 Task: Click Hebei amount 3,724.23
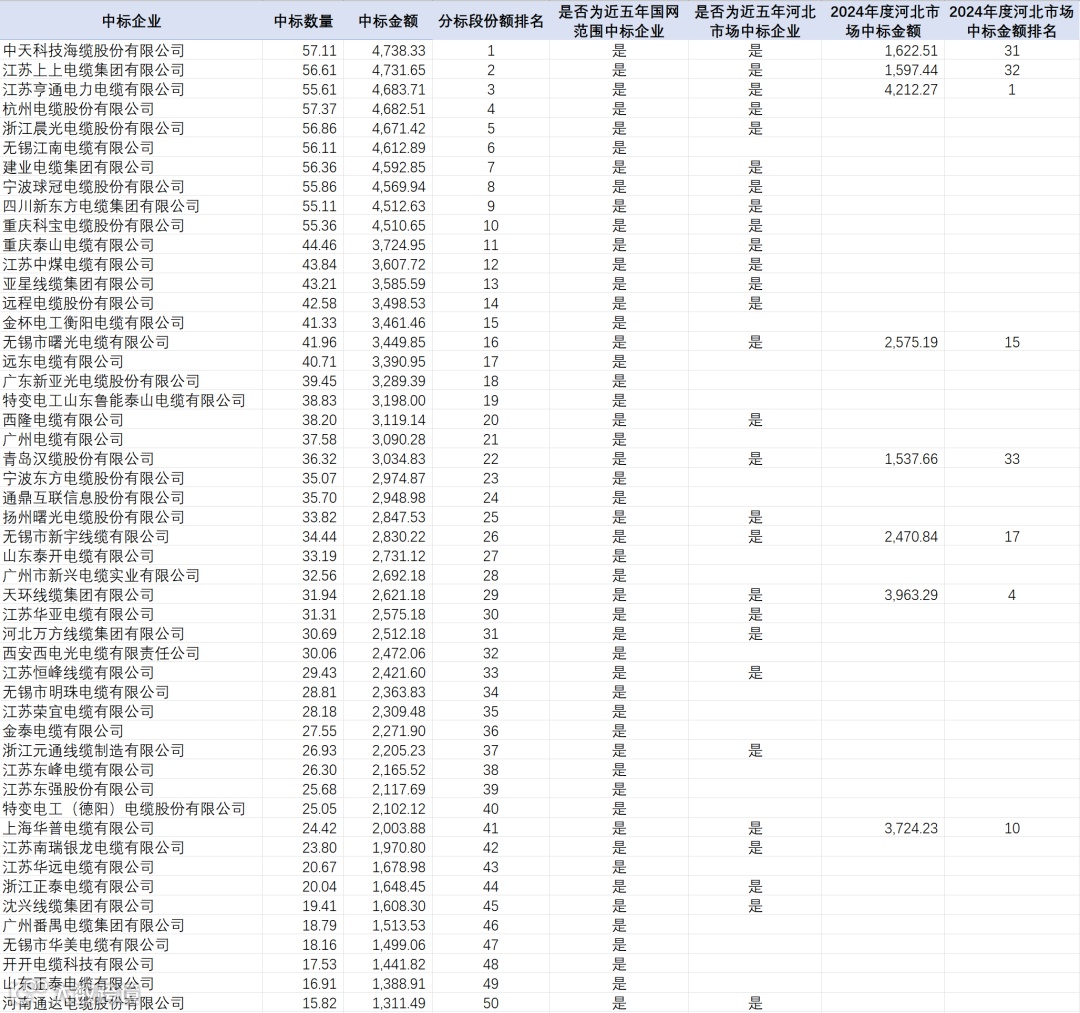coord(911,828)
